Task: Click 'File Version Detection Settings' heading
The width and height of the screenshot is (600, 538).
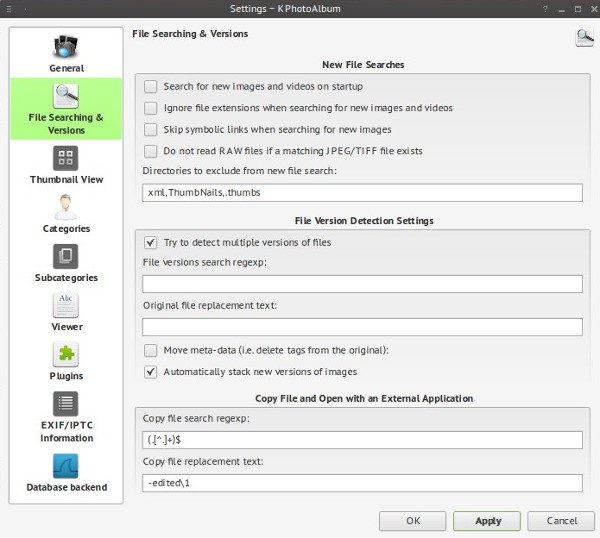Action: (364, 221)
